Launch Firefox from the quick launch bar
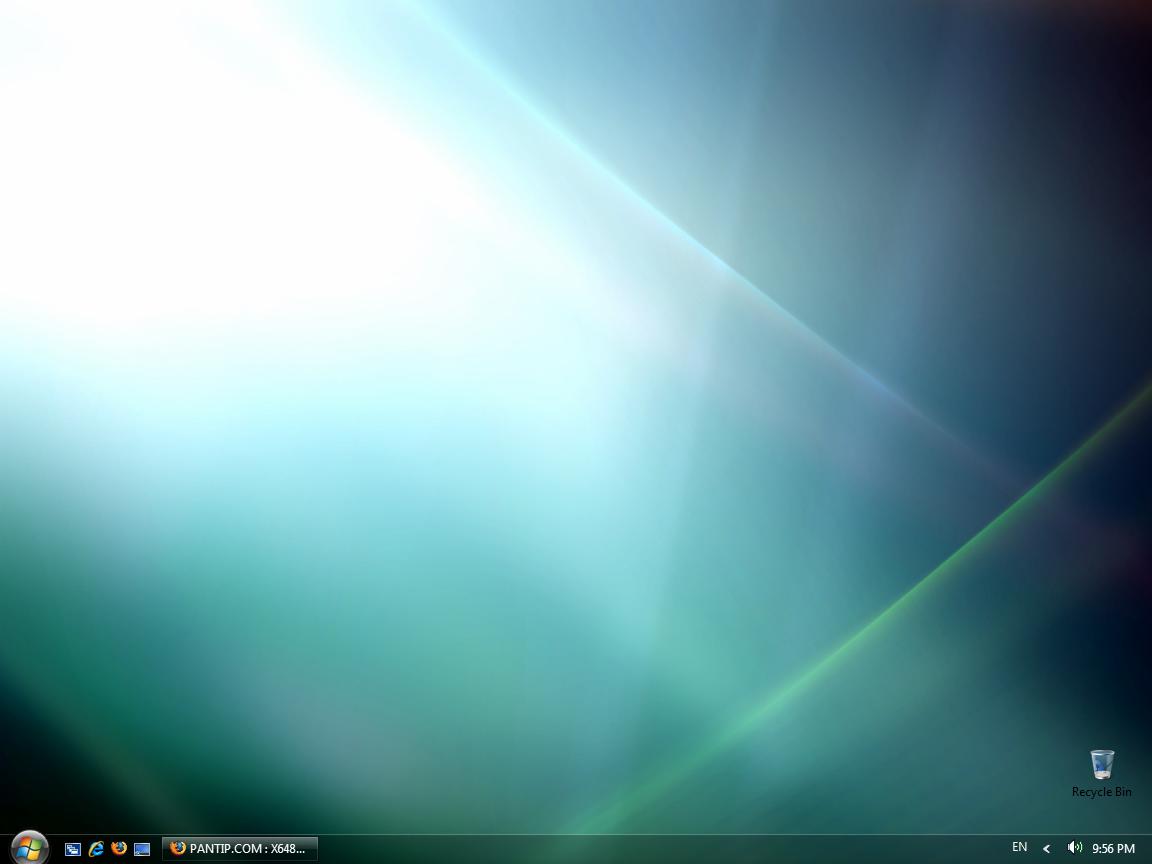This screenshot has width=1152, height=864. (x=119, y=848)
